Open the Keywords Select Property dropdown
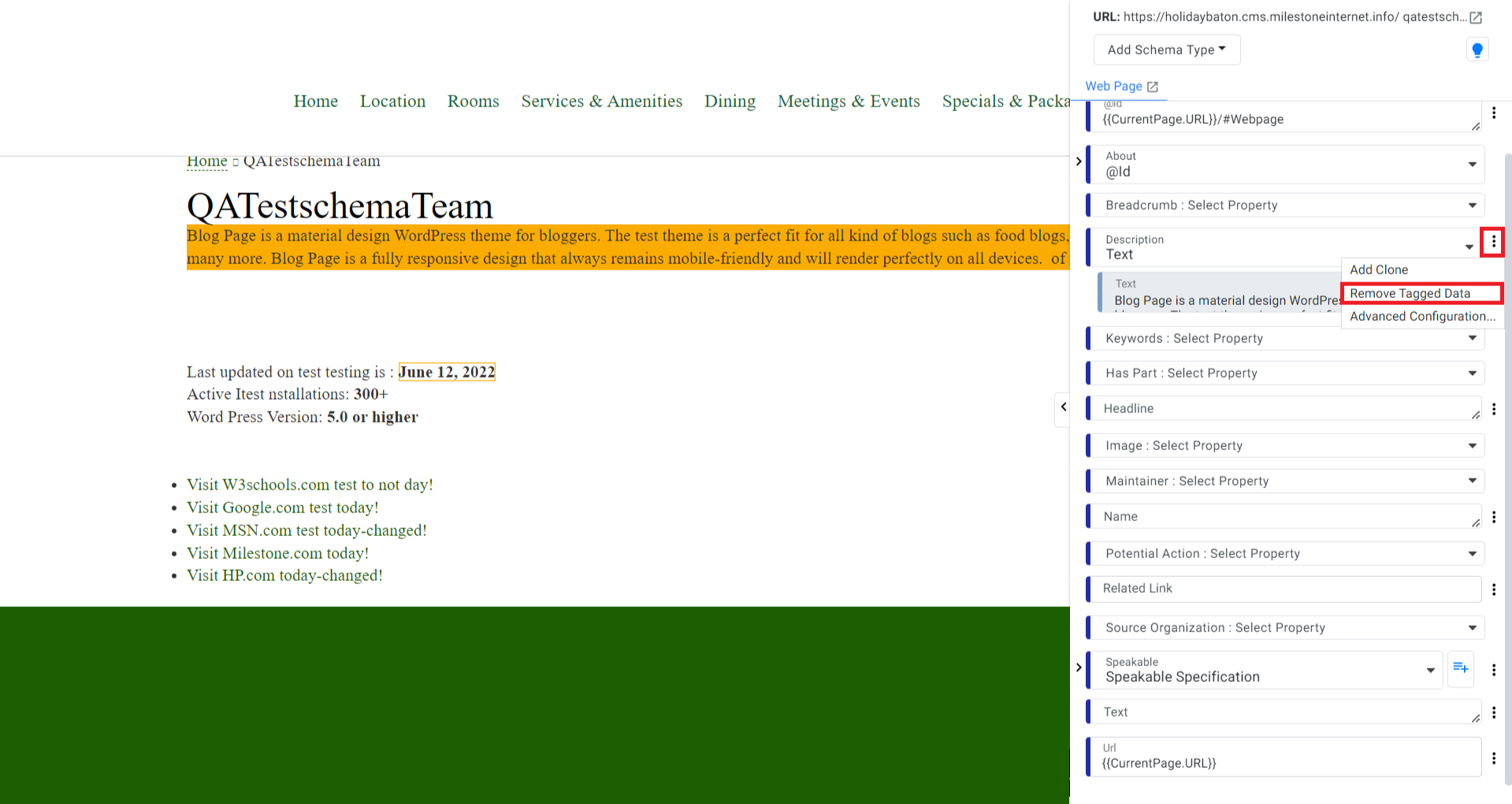1512x804 pixels. click(x=1286, y=338)
